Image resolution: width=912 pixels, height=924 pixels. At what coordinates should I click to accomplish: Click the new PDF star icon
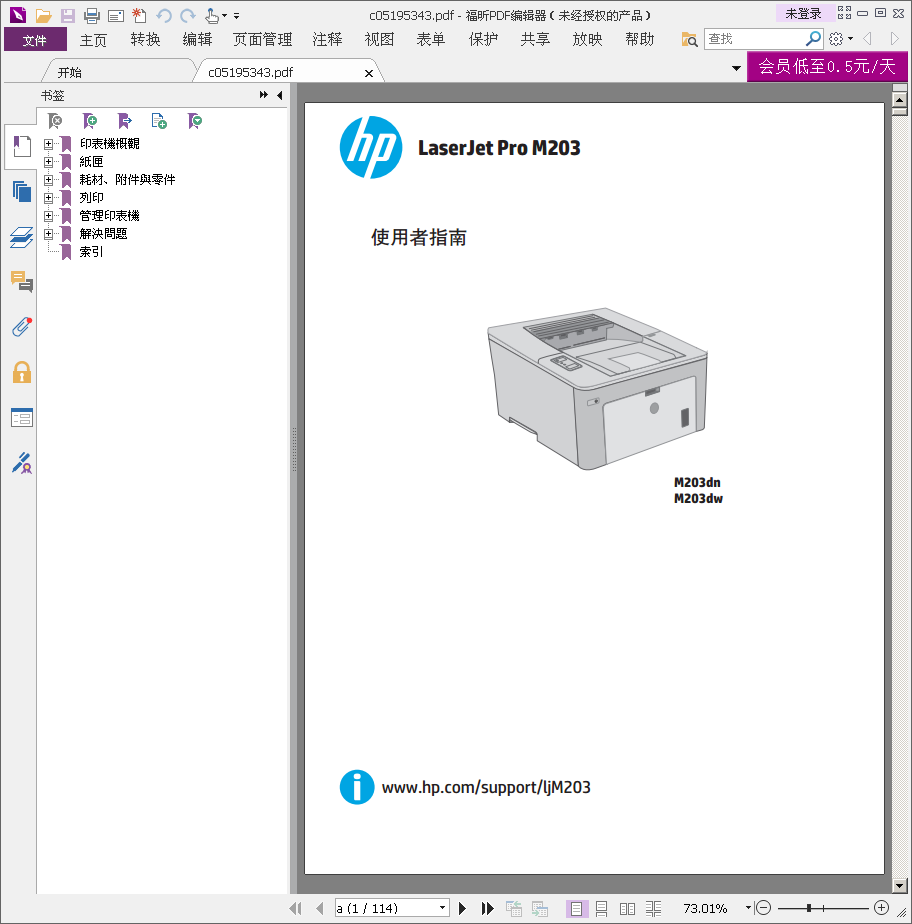coord(139,16)
